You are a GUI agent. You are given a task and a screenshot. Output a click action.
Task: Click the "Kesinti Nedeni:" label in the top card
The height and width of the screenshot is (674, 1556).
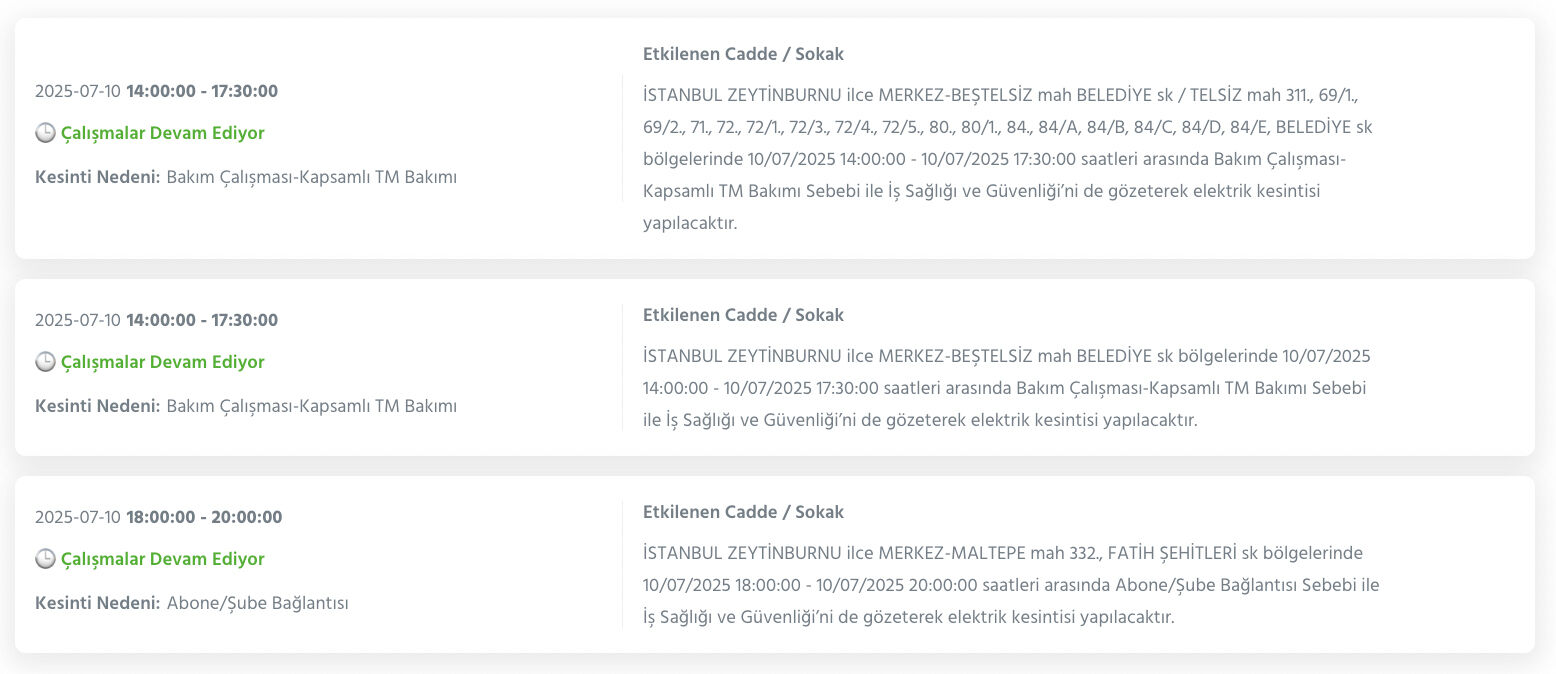click(97, 177)
